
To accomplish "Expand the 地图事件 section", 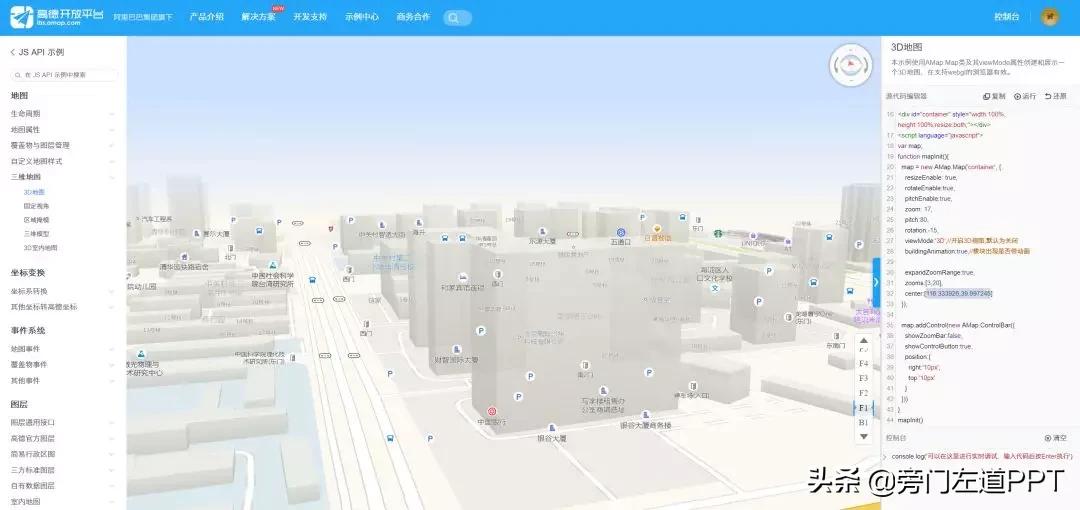I will point(63,349).
